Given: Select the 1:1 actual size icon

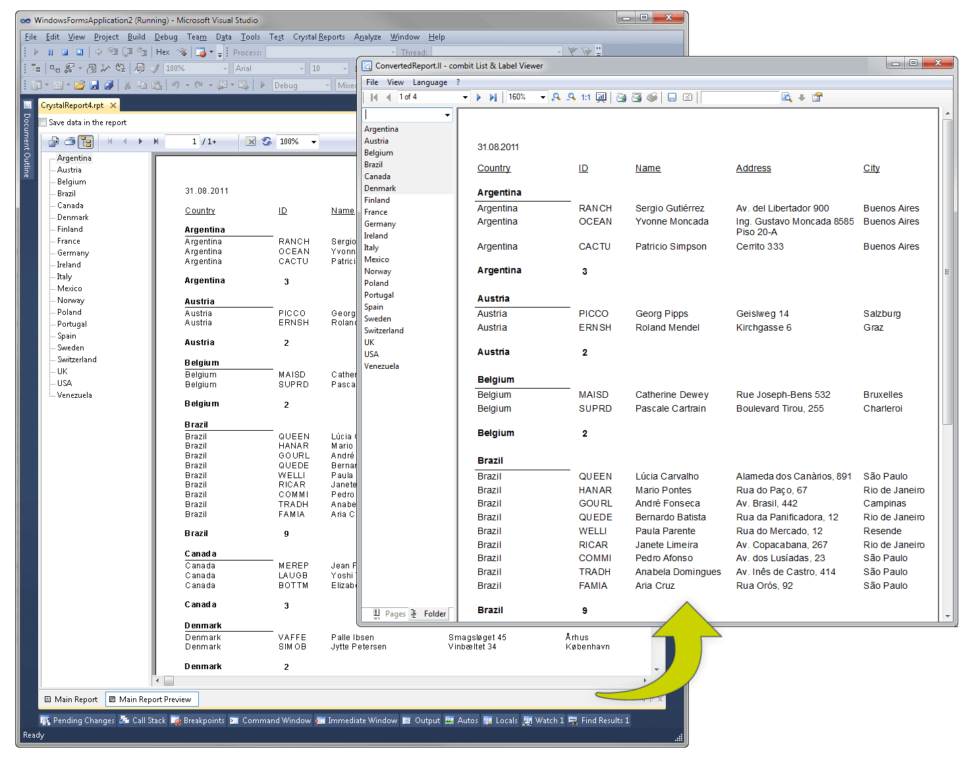Looking at the screenshot, I should pos(585,99).
